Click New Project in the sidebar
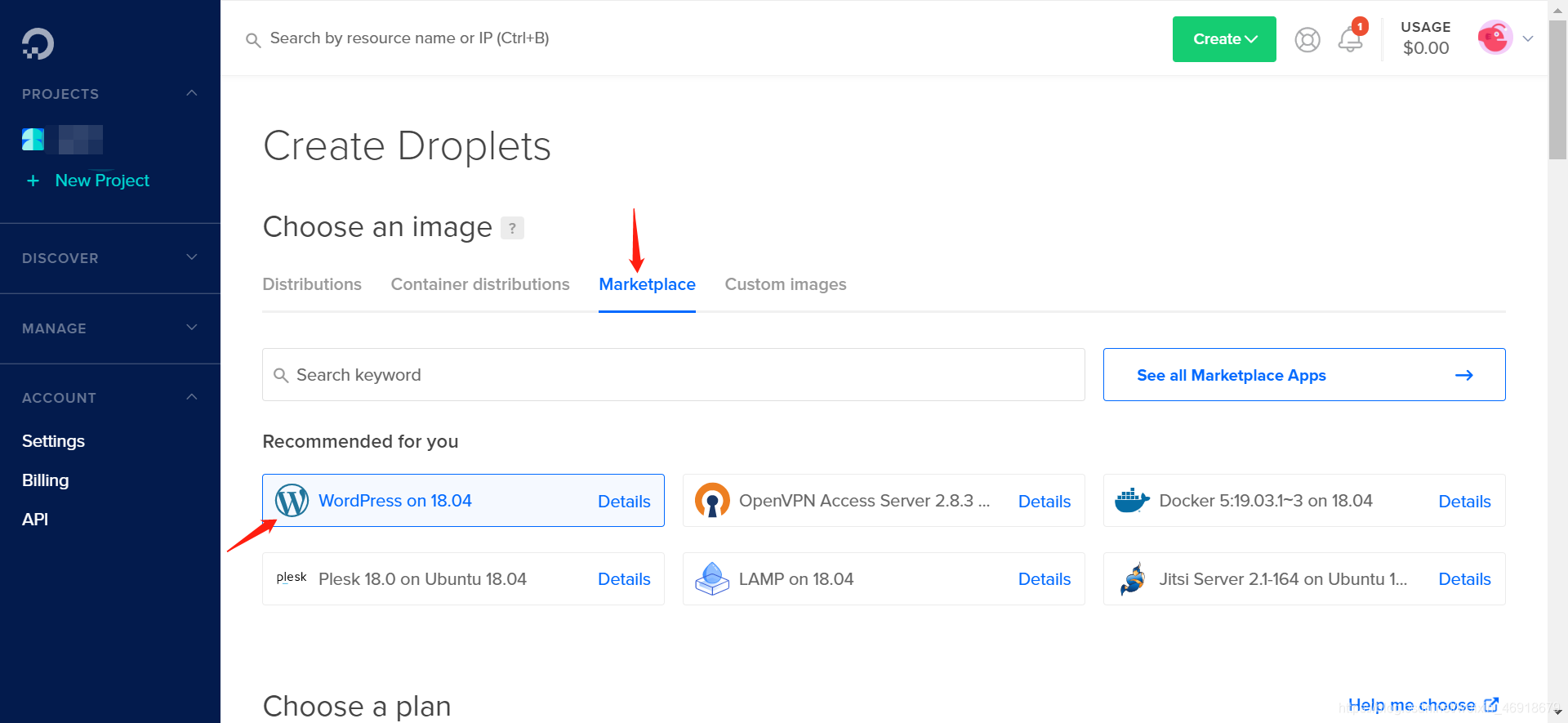The width and height of the screenshot is (1568, 723). pos(101,181)
